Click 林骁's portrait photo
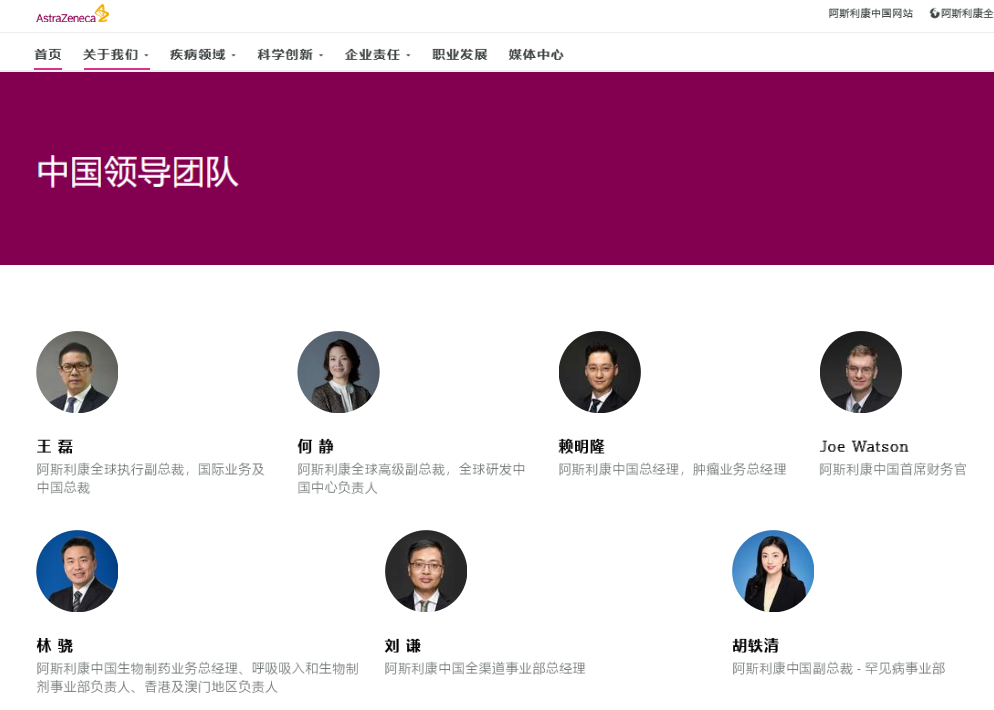 tap(77, 571)
